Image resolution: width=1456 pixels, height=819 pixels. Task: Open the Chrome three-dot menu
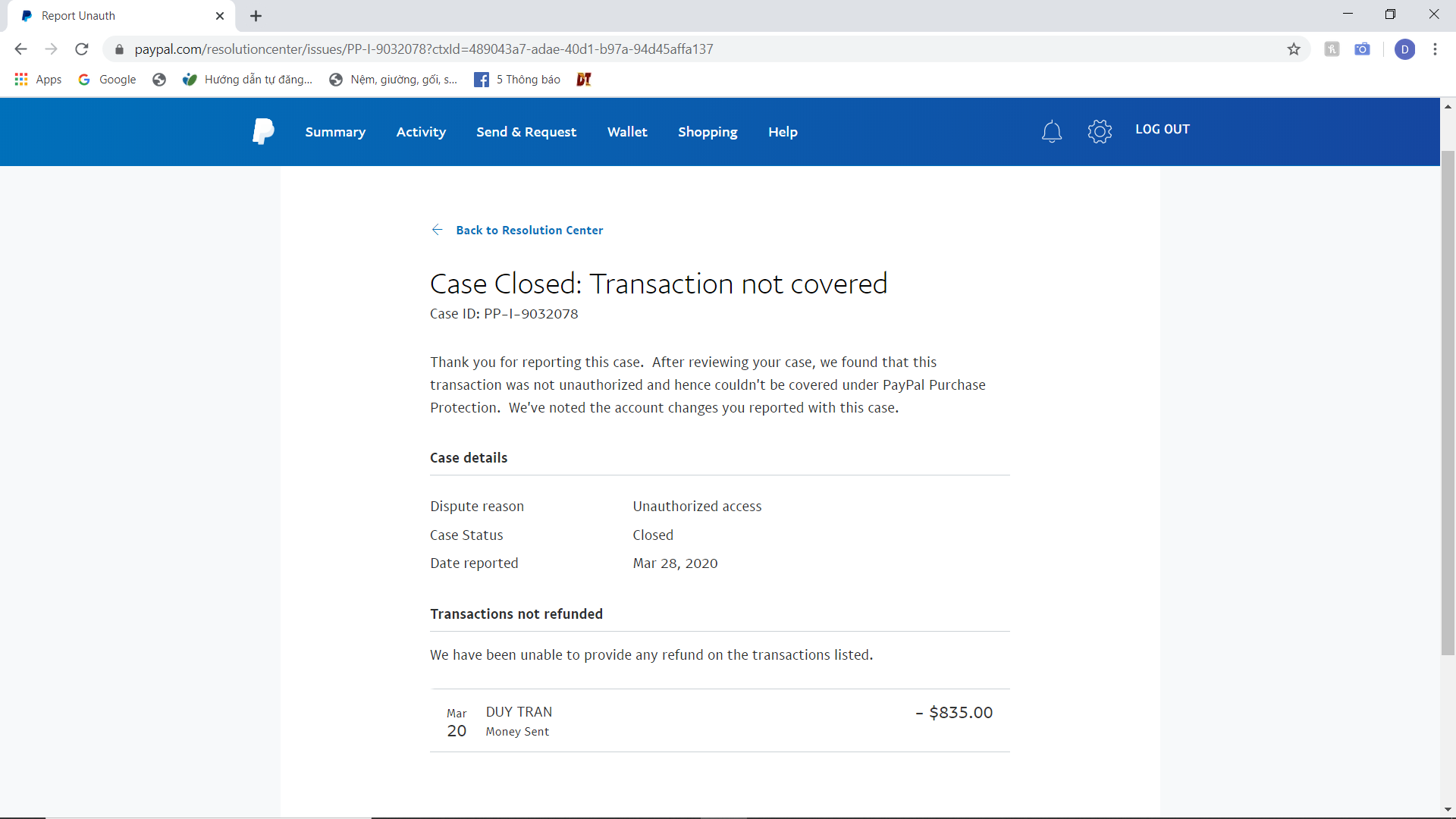click(x=1435, y=49)
